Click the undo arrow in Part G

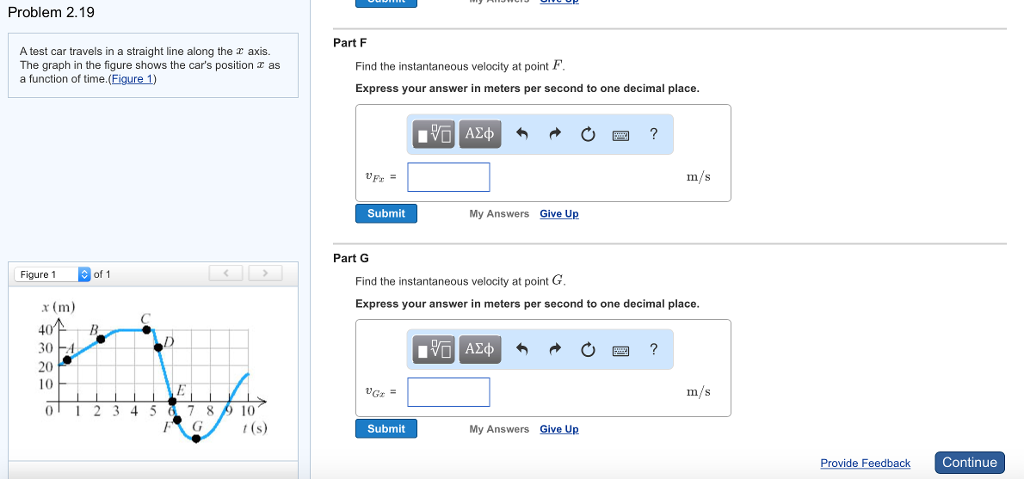tap(522, 349)
